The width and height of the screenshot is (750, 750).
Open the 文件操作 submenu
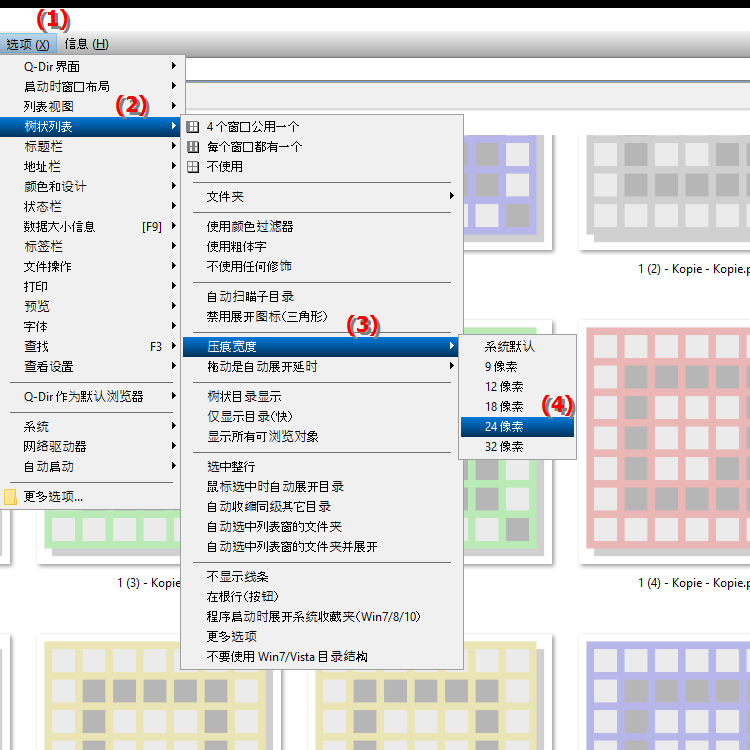(90, 266)
